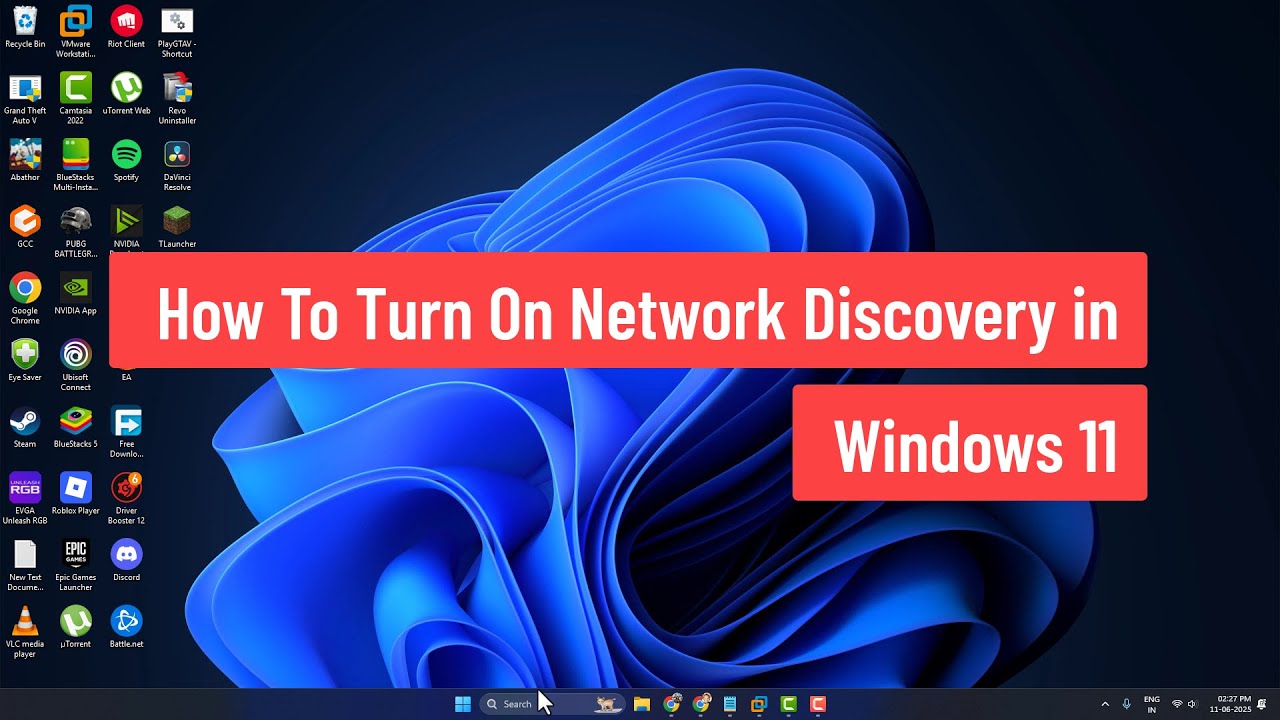Screen dimensions: 1280x720
Task: Open the Wi-Fi network tray icon
Action: coord(1177,704)
